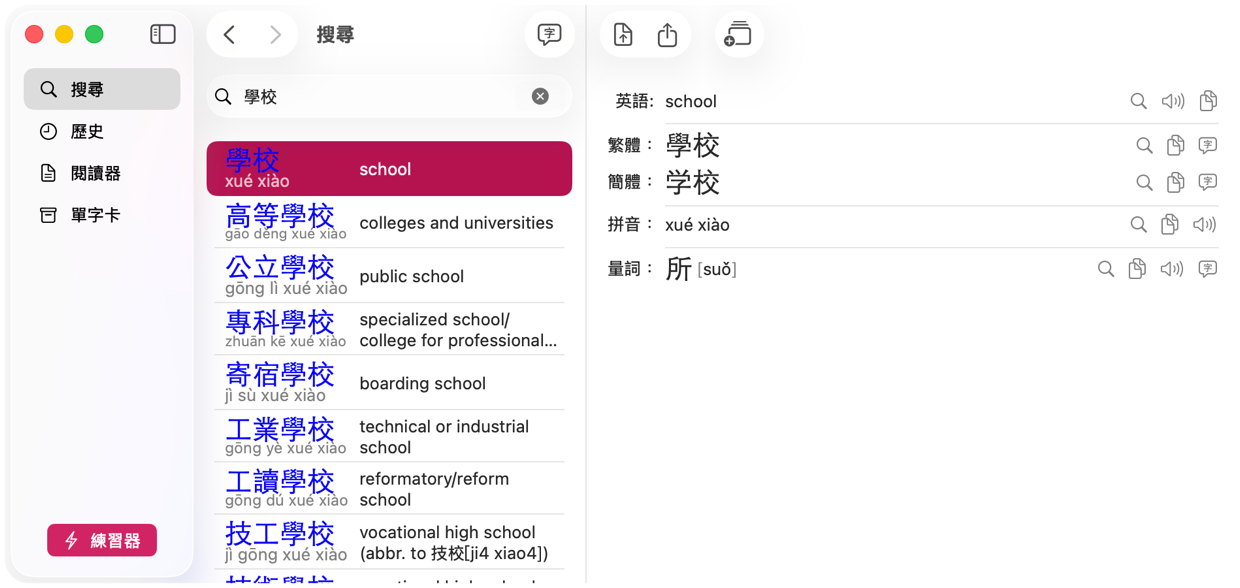Play pinyin pronunciation audio

[1205, 225]
